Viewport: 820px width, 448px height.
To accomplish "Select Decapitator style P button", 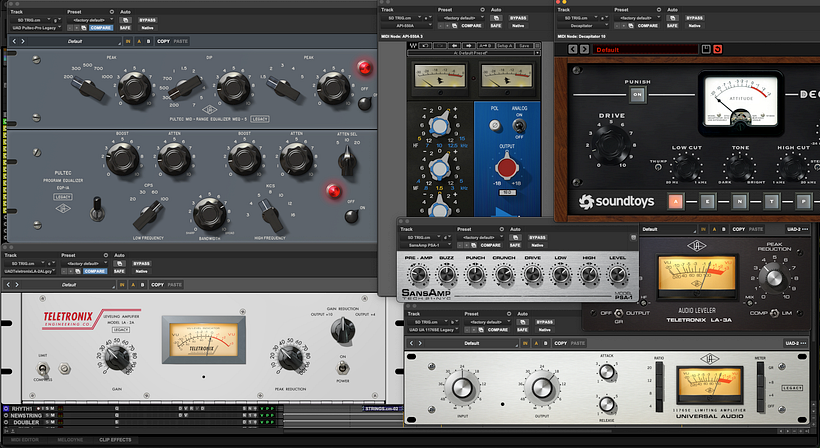I will pos(803,201).
